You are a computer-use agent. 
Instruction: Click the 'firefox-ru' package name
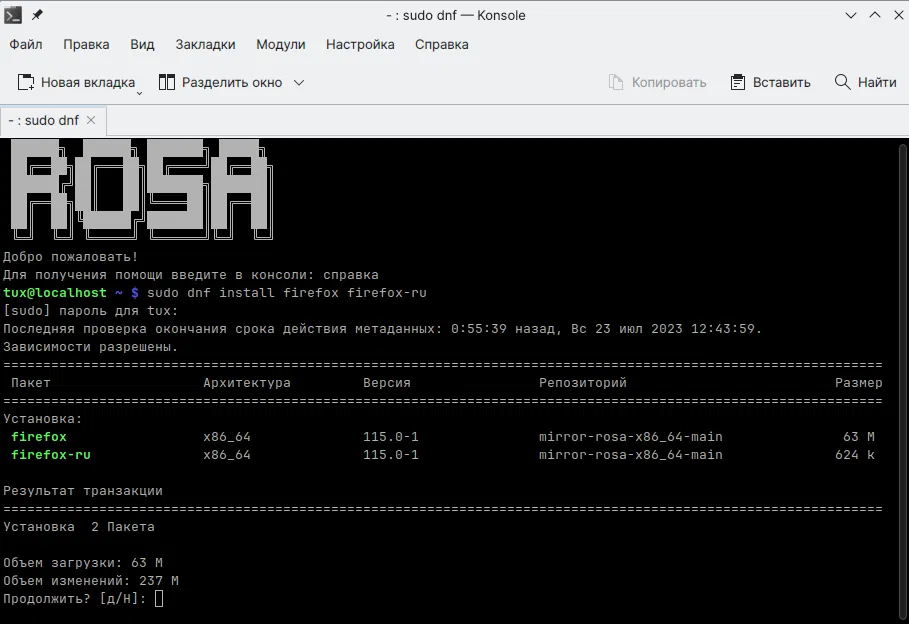pyautogui.click(x=51, y=455)
